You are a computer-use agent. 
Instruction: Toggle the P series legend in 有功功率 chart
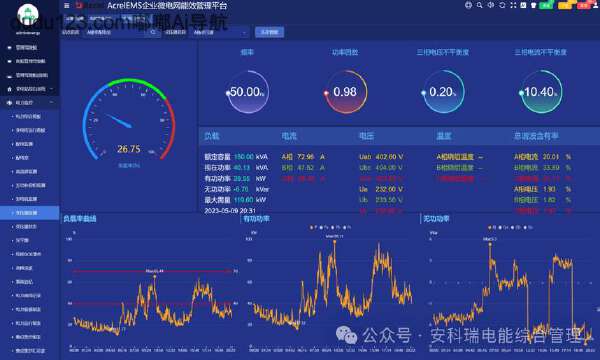[314, 227]
